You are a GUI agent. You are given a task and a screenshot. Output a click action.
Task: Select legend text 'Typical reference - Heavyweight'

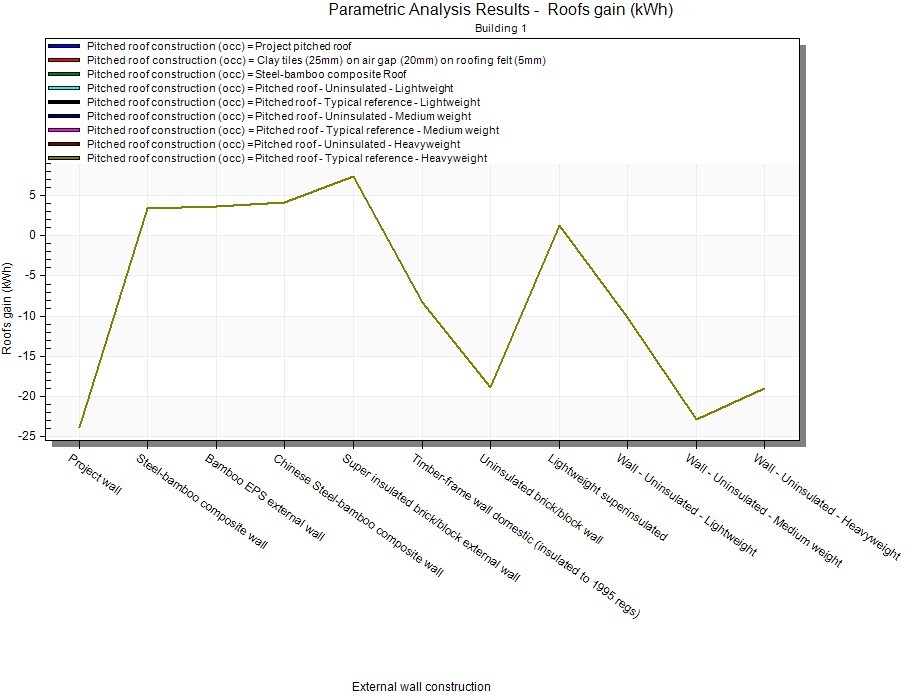click(406, 158)
